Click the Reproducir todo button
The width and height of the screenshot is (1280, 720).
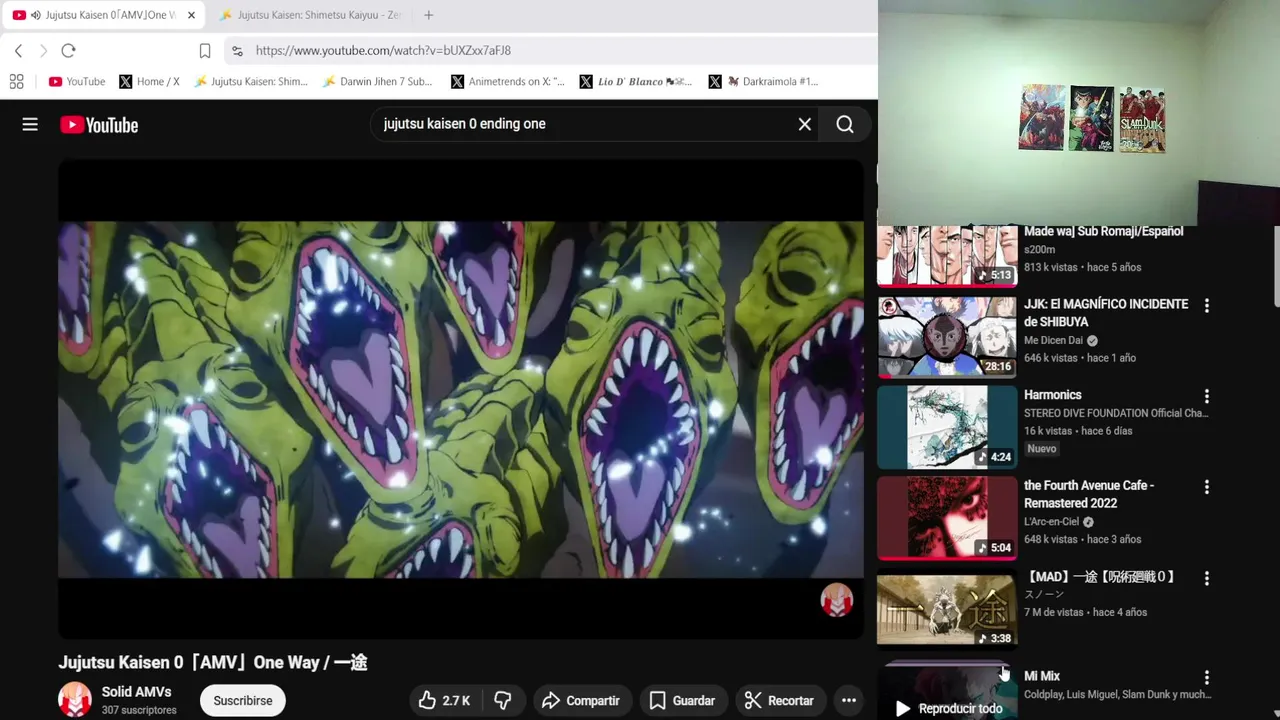947,708
